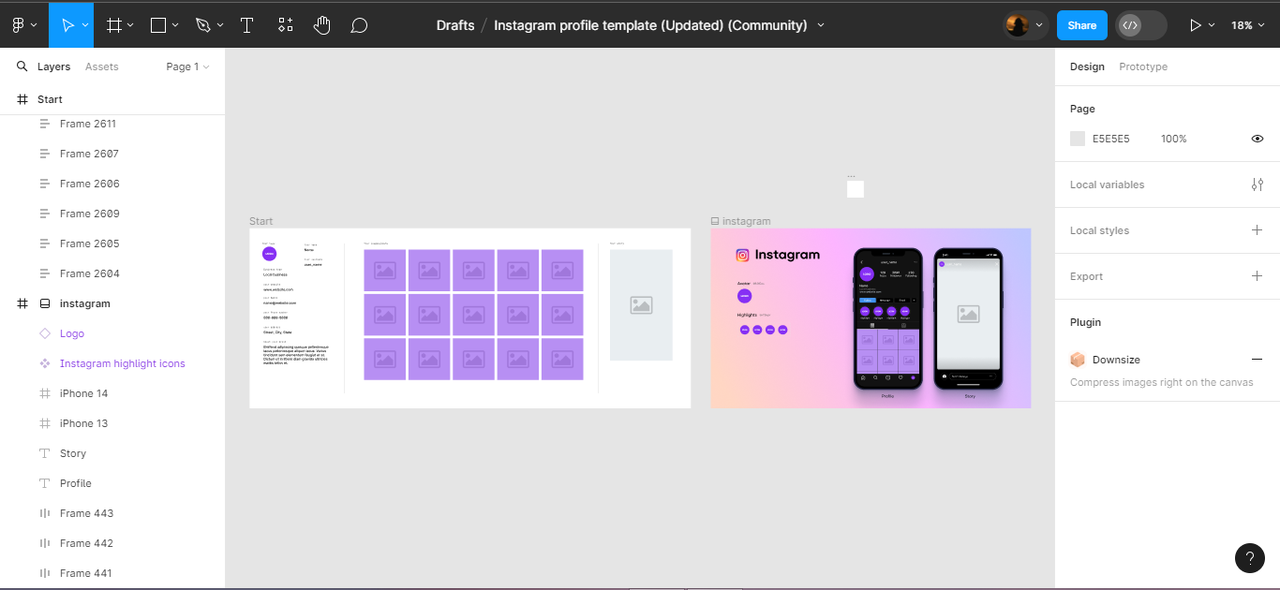Image resolution: width=1280 pixels, height=590 pixels.
Task: Click the search icon in Layers panel
Action: point(22,67)
